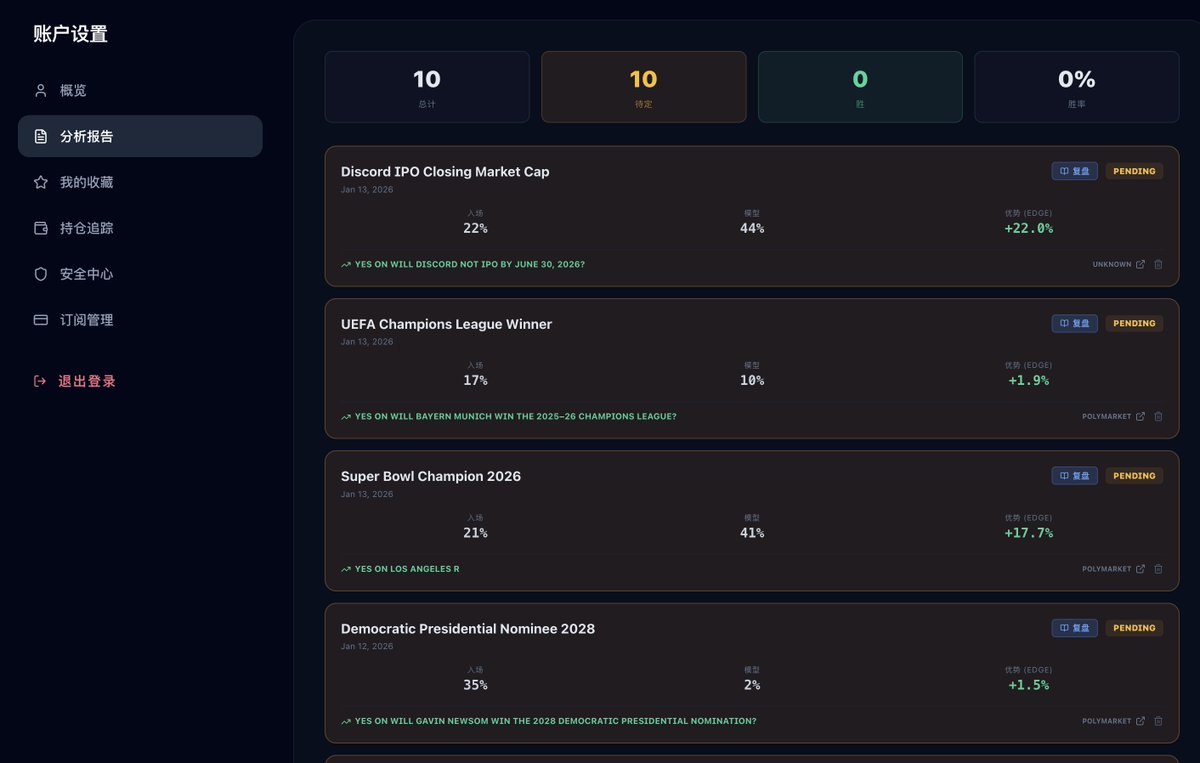Viewport: 1200px width, 763px height.
Task: Click the UEFA Champions League Winner title
Action: [446, 324]
